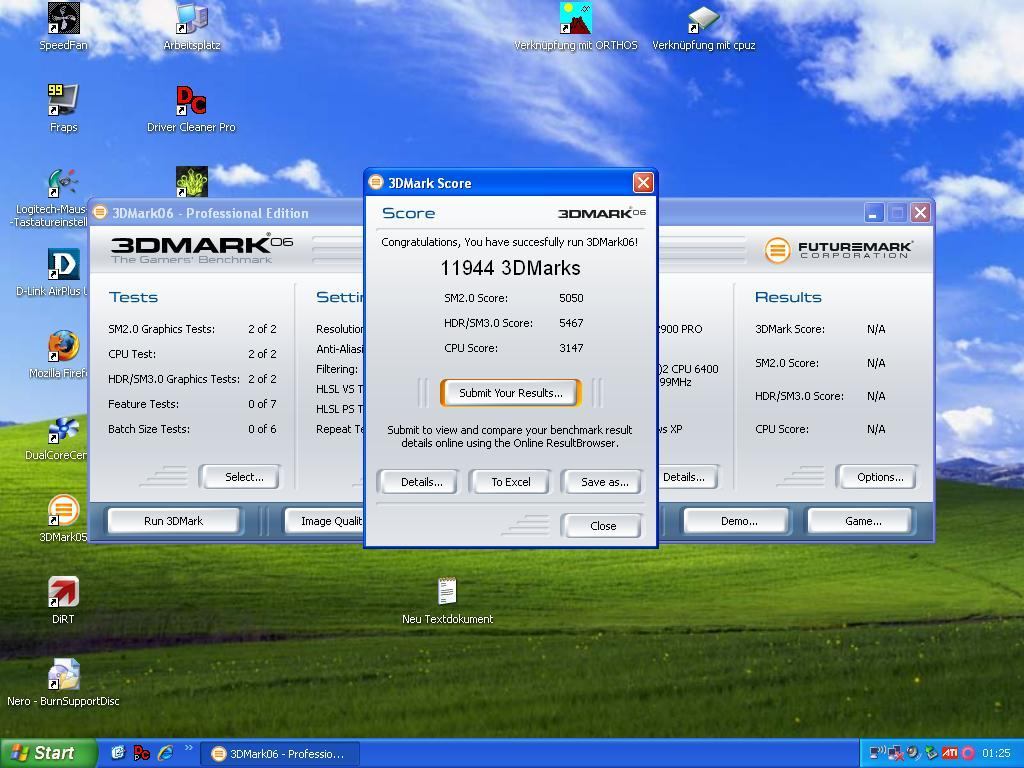Image resolution: width=1024 pixels, height=768 pixels.
Task: Click the Batch Size Tests row
Action: [192, 429]
